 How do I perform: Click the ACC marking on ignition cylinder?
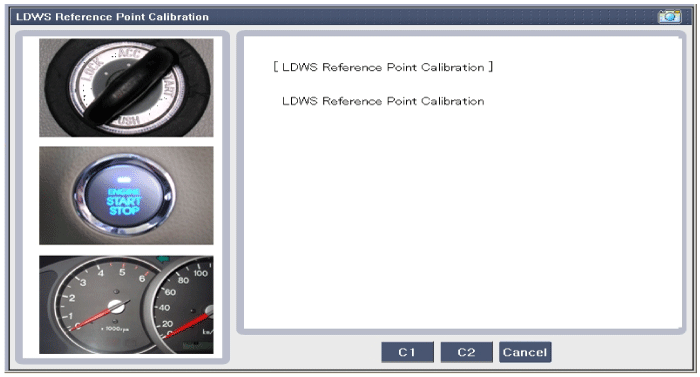pos(129,54)
